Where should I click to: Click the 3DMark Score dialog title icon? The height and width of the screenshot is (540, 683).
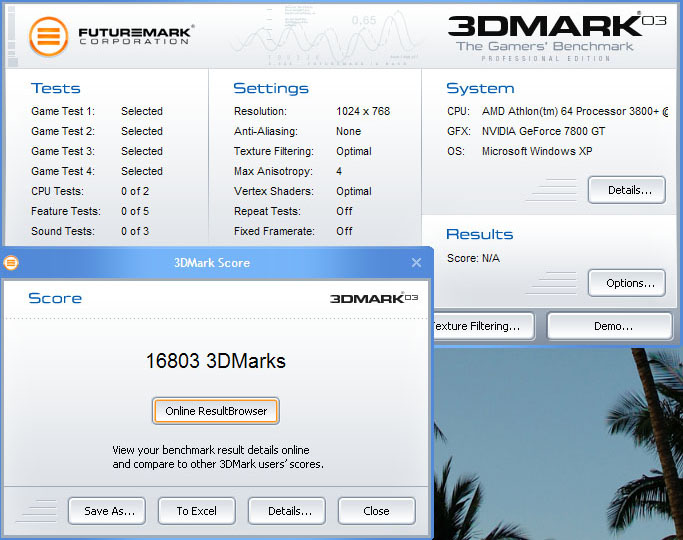pos(11,263)
